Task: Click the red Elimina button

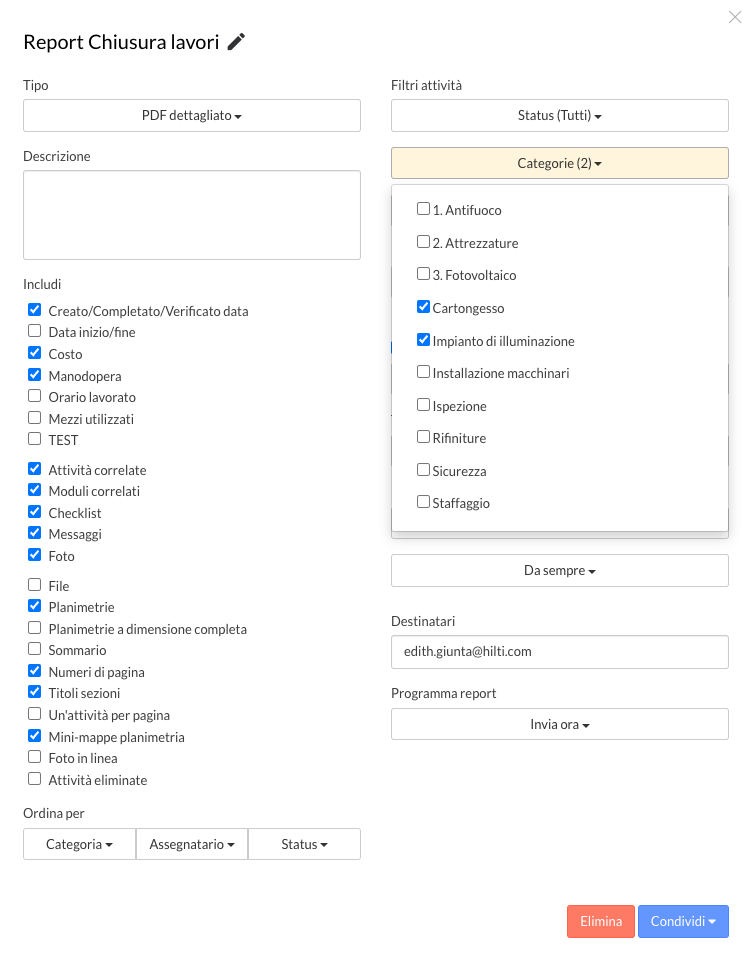Action: (x=600, y=922)
